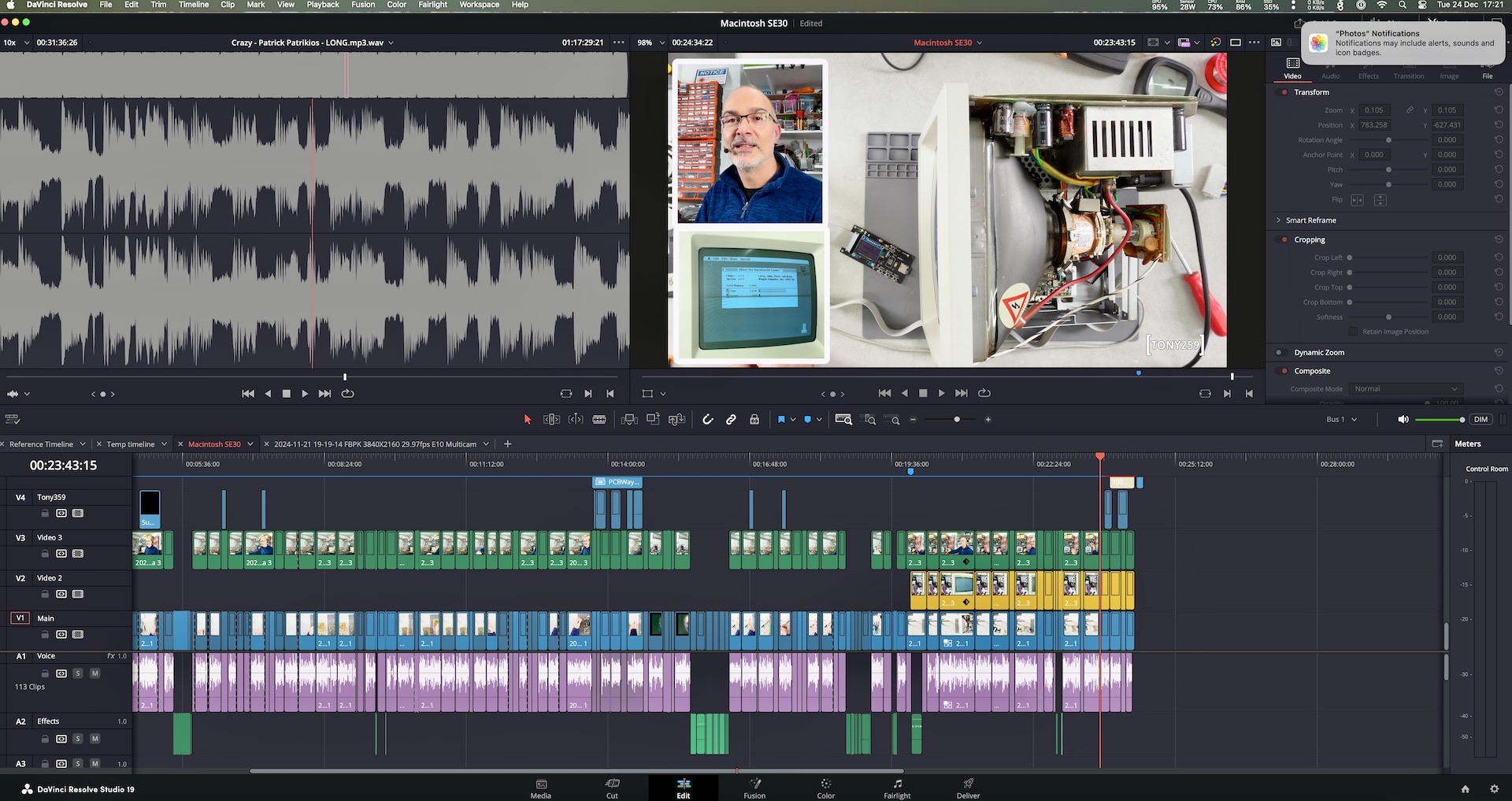Switch to the Temp timeline tab

point(131,444)
